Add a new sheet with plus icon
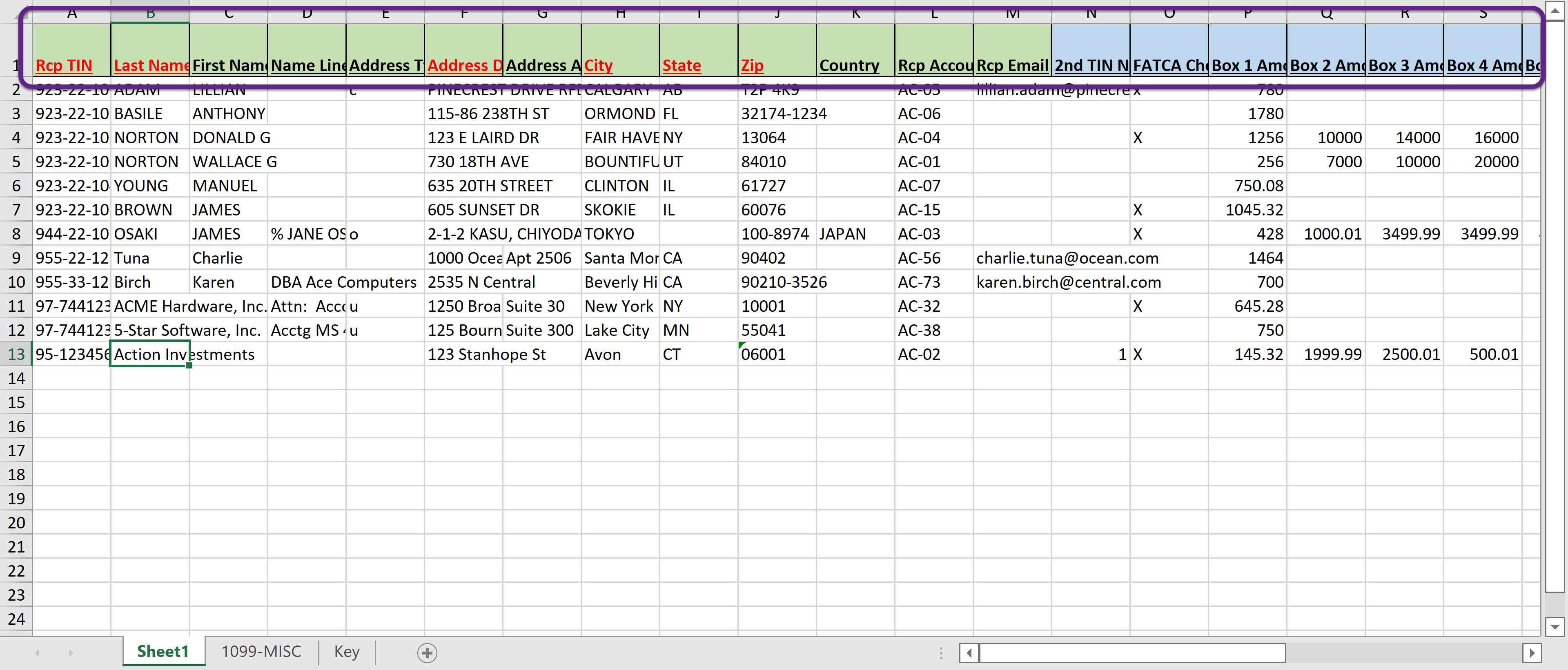This screenshot has height=670, width=1568. pos(427,652)
